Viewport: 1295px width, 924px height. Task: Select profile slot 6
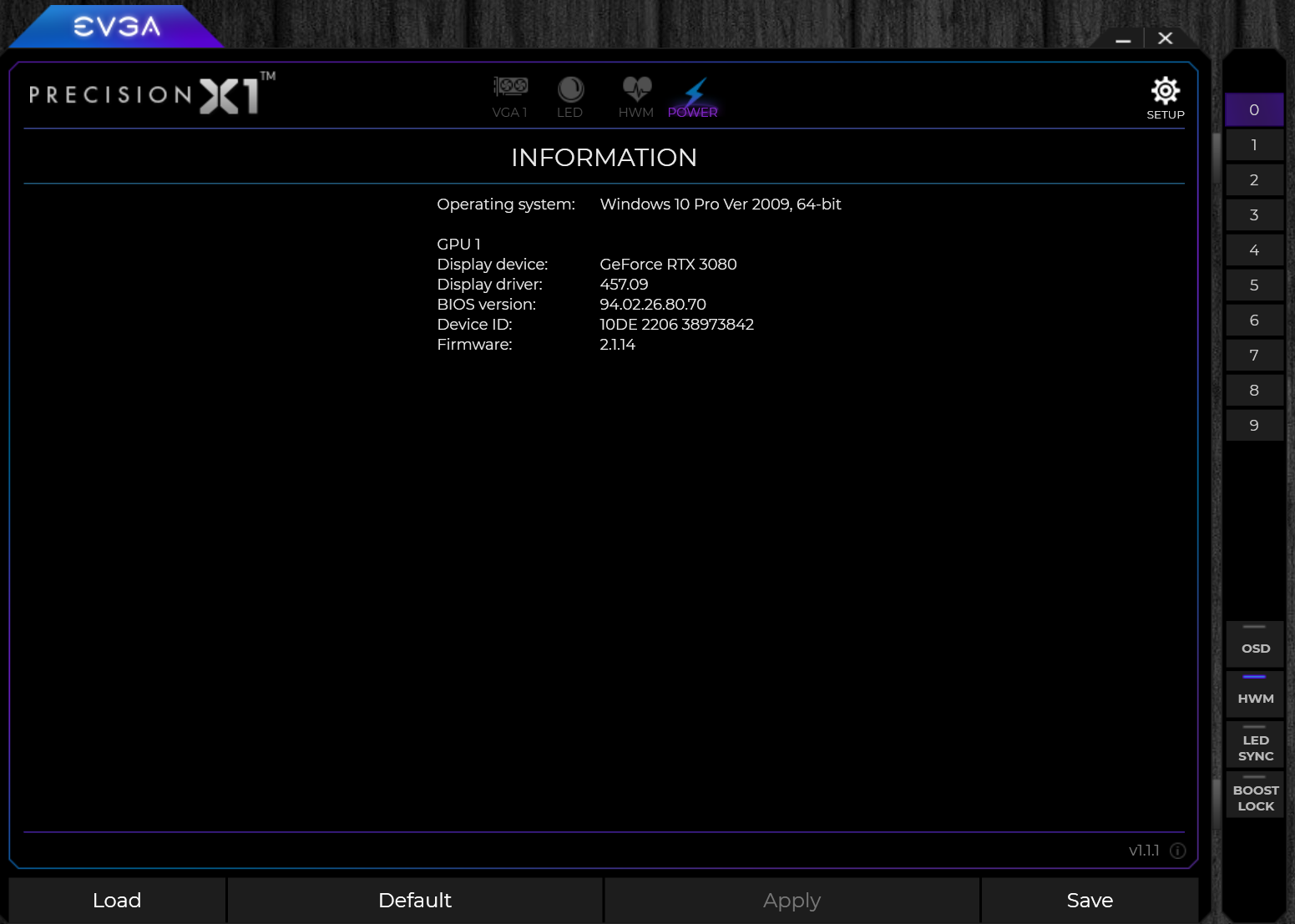[x=1254, y=321]
